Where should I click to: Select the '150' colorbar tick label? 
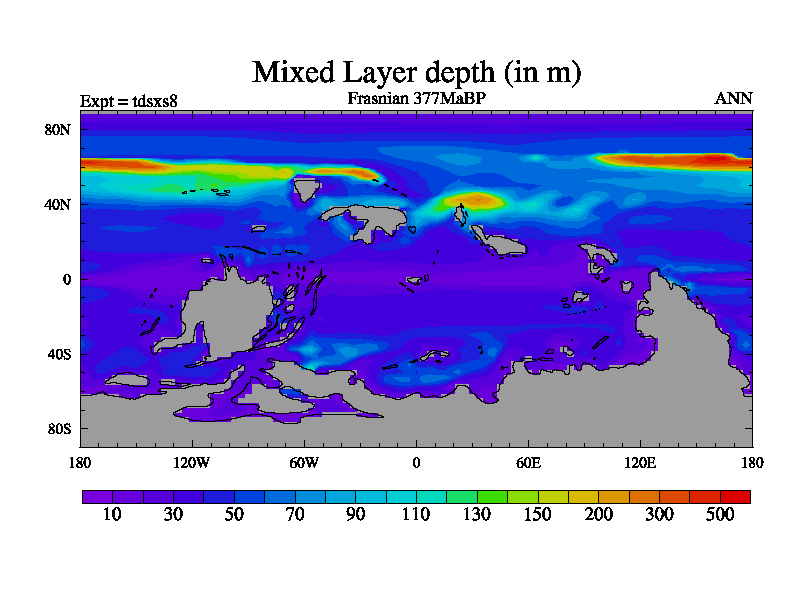(537, 515)
